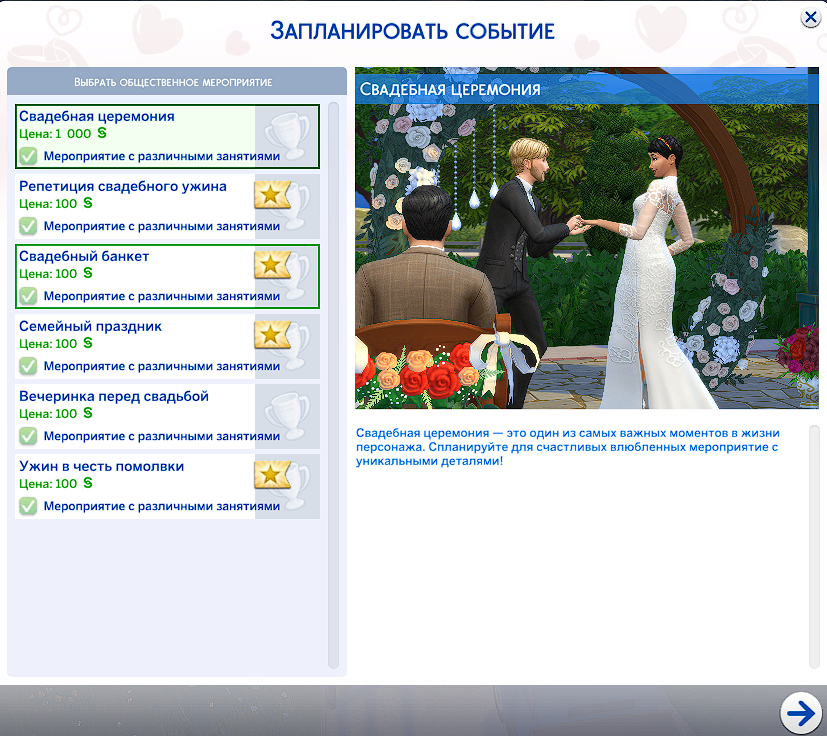Click the gold star icon for Ужин в честь помолвки
Image resolution: width=827 pixels, height=736 pixels.
point(272,475)
